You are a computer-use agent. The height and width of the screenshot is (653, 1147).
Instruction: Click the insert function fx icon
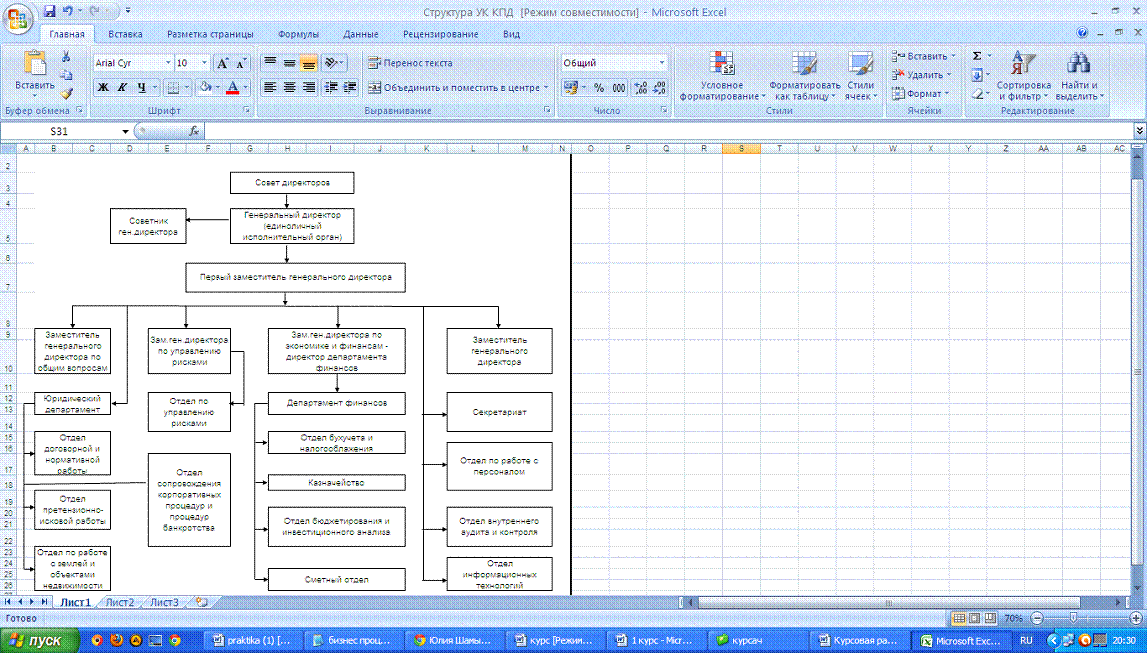click(194, 131)
